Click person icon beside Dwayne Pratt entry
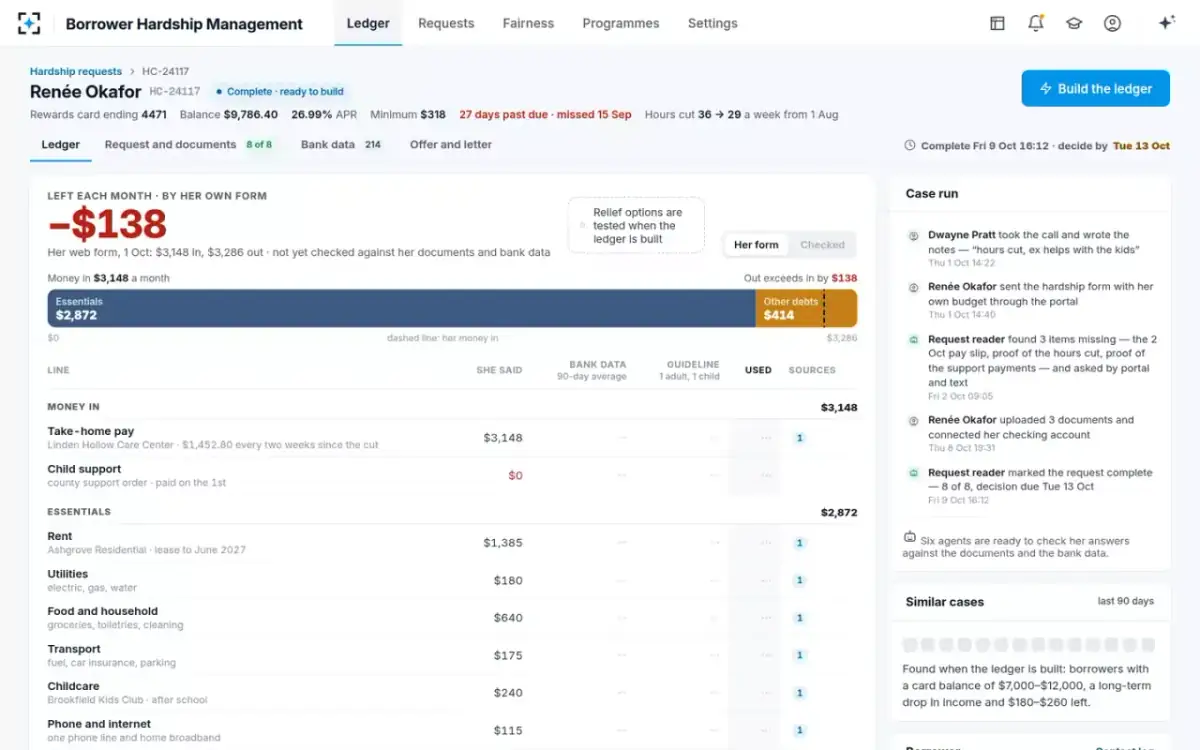The width and height of the screenshot is (1200, 750). pos(913,236)
